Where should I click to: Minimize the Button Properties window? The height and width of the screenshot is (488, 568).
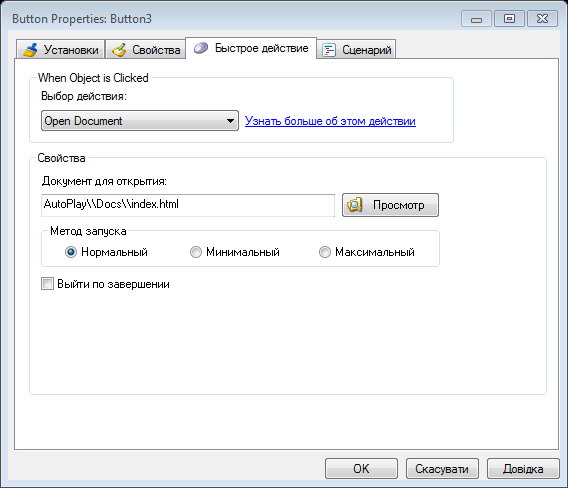[476, 19]
